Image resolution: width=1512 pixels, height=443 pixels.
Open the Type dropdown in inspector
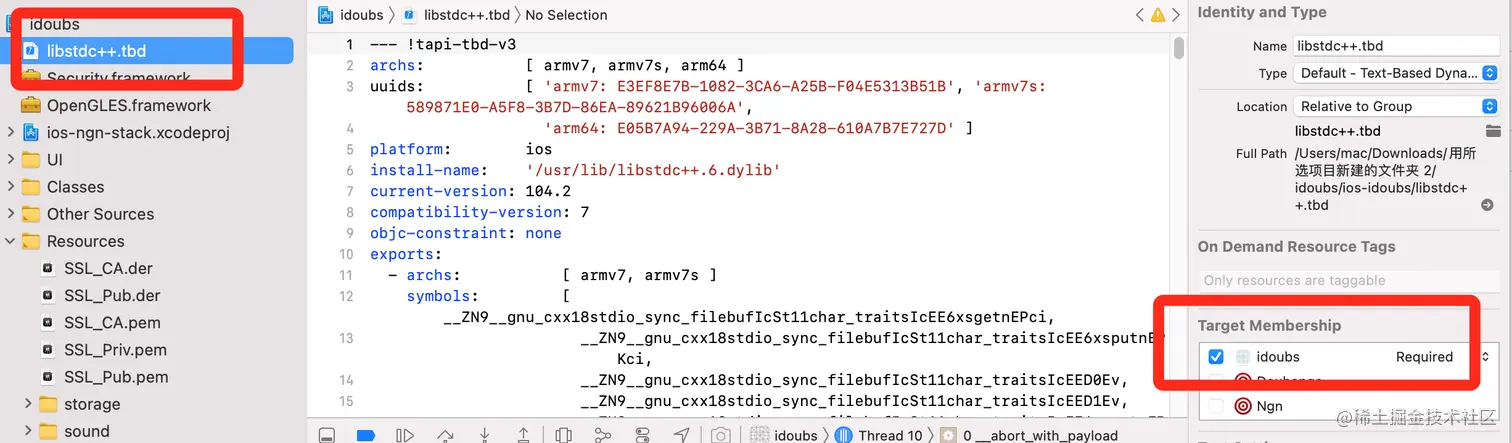1396,73
